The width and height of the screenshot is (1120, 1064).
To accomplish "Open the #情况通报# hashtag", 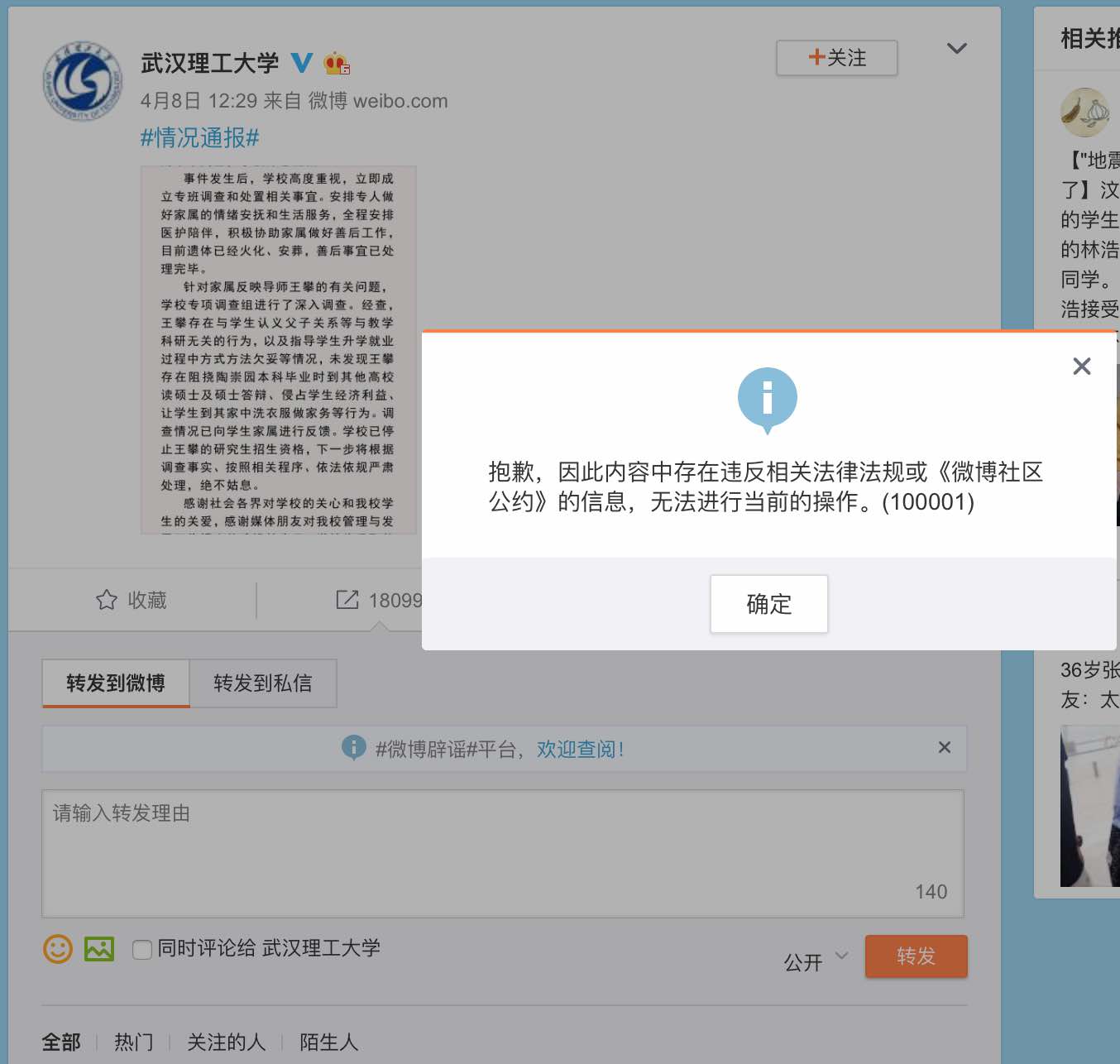I will coord(199,137).
